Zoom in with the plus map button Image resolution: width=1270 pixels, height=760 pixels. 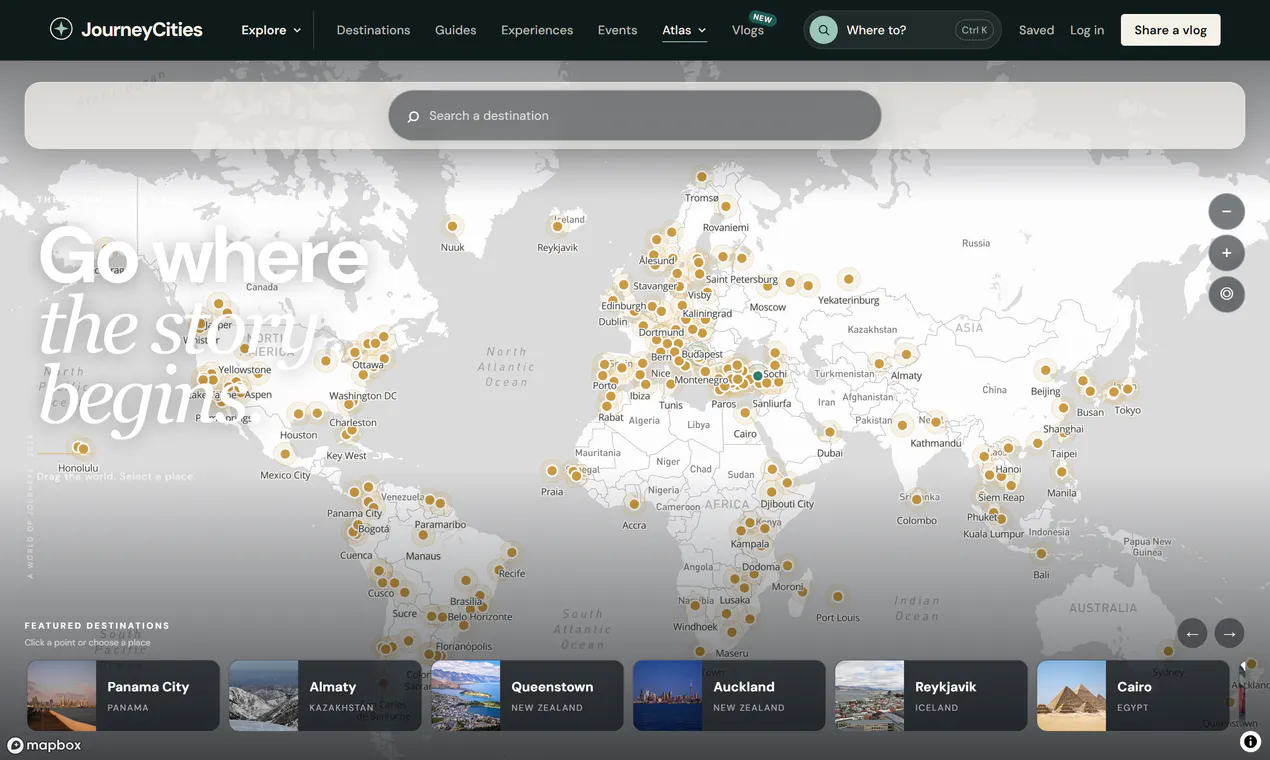click(x=1226, y=253)
